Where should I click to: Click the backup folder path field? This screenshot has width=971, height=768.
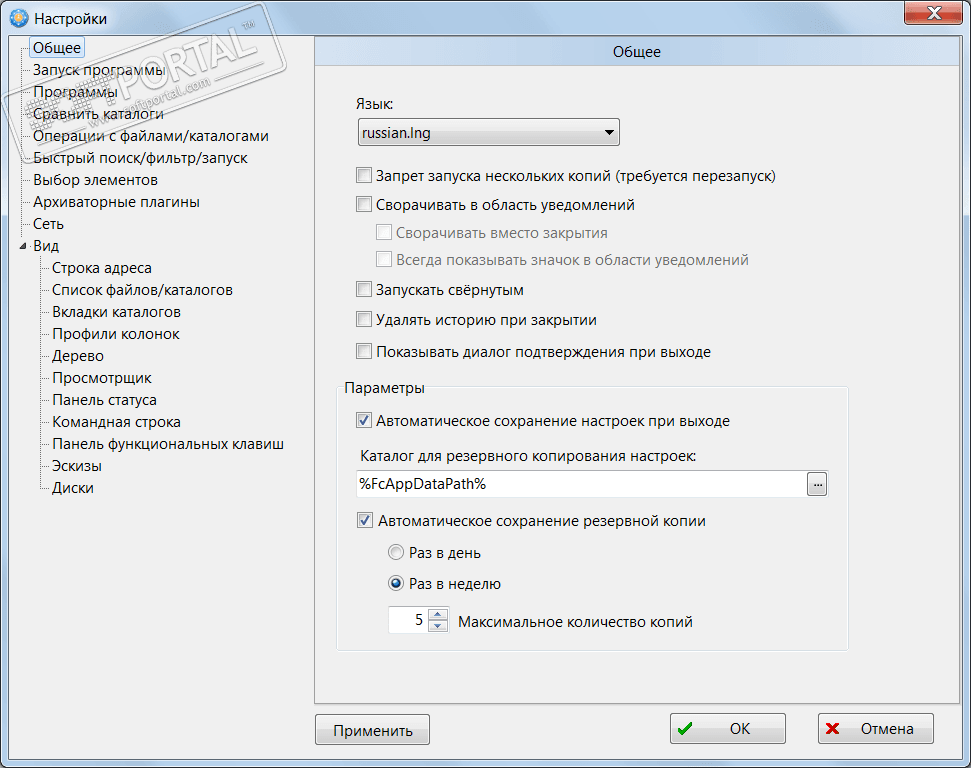pyautogui.click(x=581, y=484)
